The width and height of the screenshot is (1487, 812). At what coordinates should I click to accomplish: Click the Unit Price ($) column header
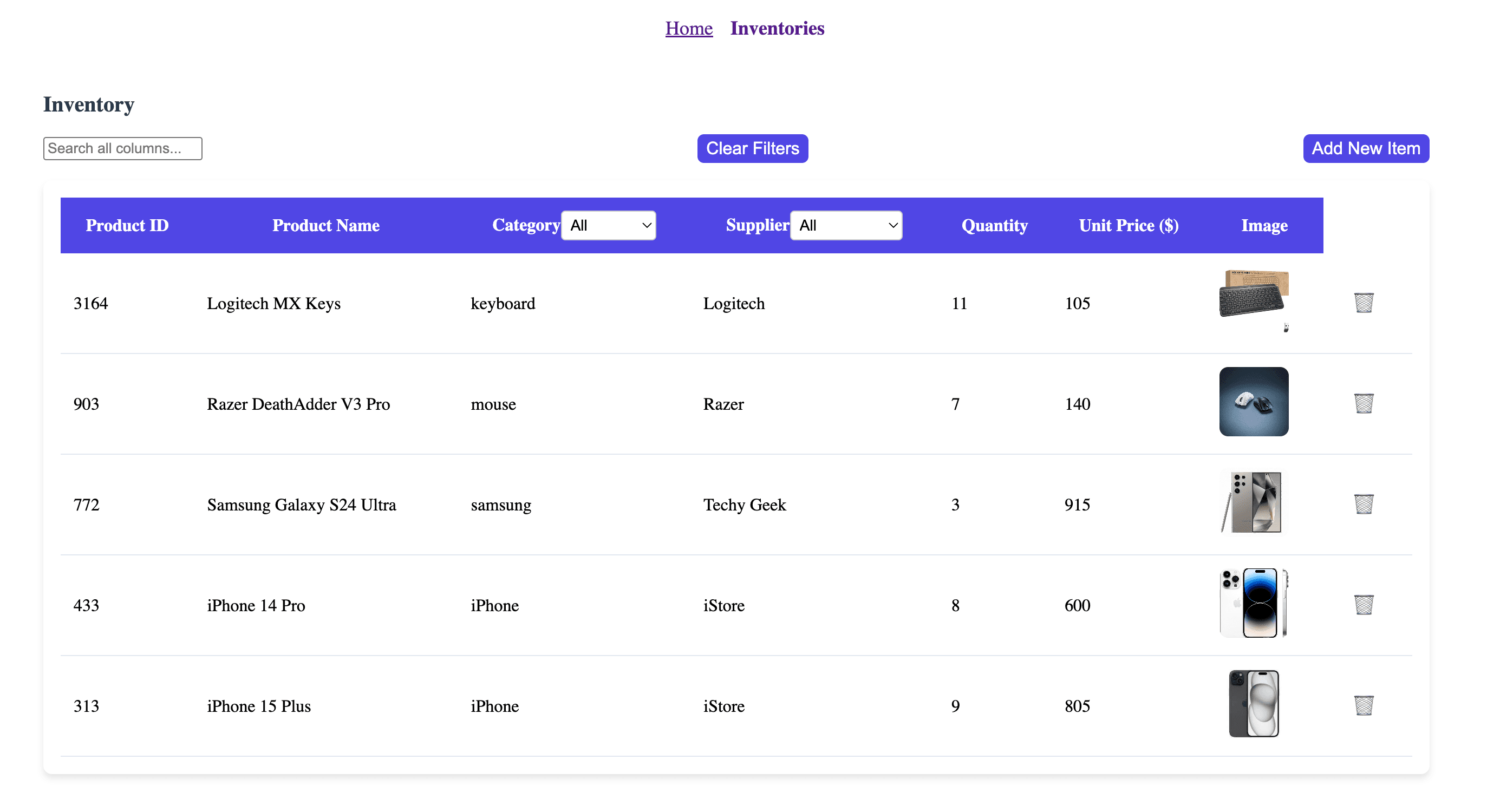(1129, 225)
